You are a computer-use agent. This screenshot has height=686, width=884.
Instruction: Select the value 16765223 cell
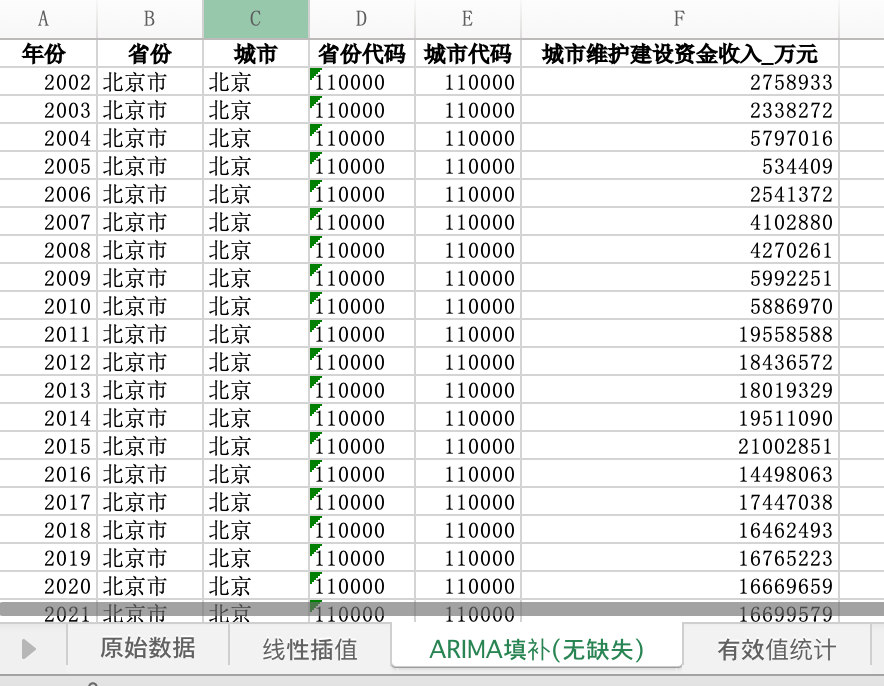[680, 557]
